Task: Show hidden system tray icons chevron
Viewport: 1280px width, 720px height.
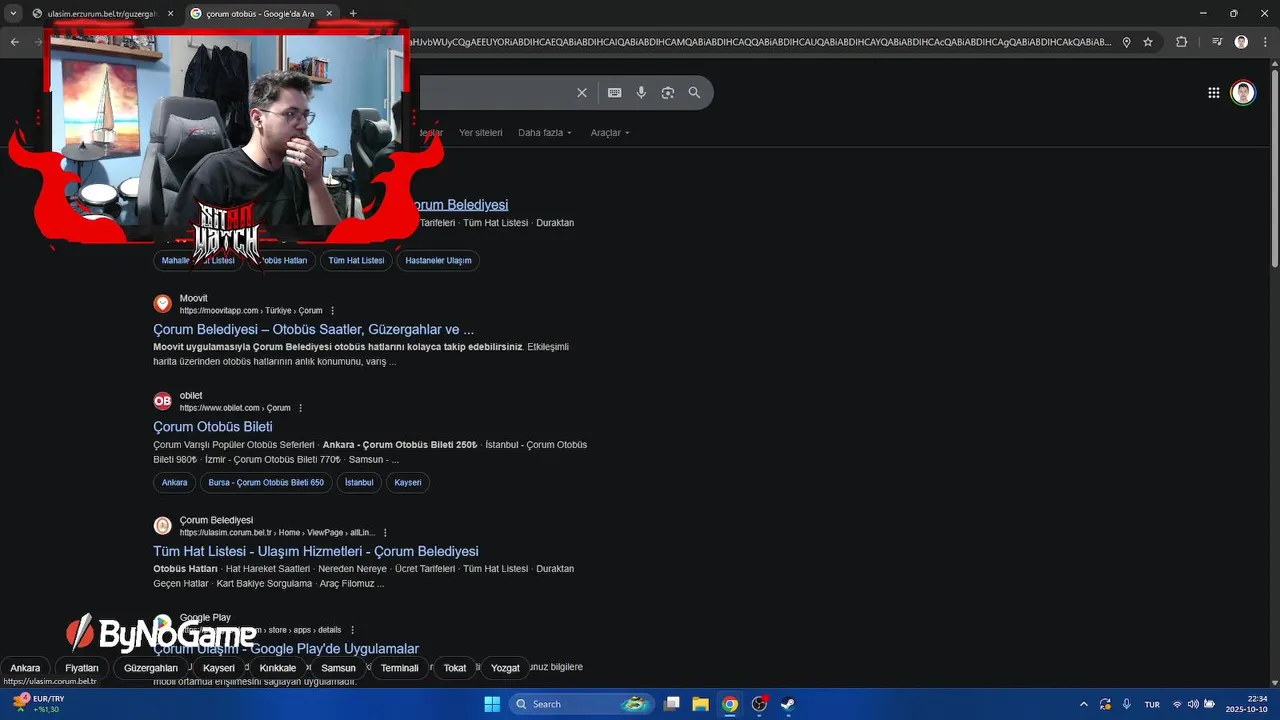Action: [1084, 704]
